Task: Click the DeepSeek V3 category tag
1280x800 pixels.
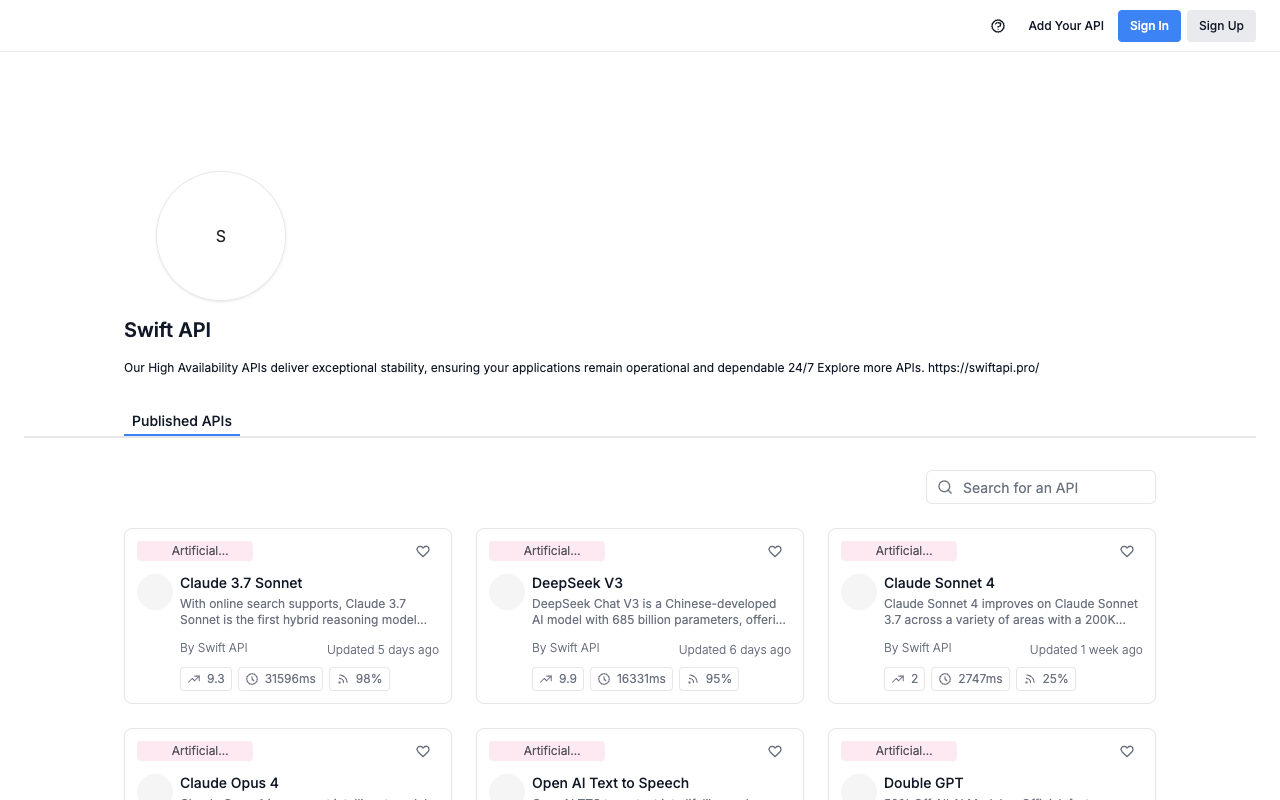Action: tap(547, 551)
